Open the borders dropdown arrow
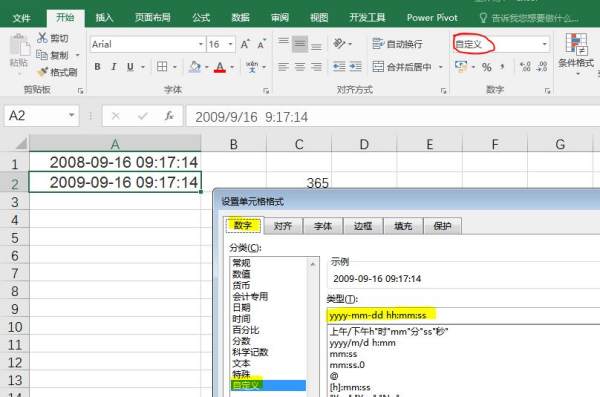The width and height of the screenshot is (600, 397). (x=174, y=67)
